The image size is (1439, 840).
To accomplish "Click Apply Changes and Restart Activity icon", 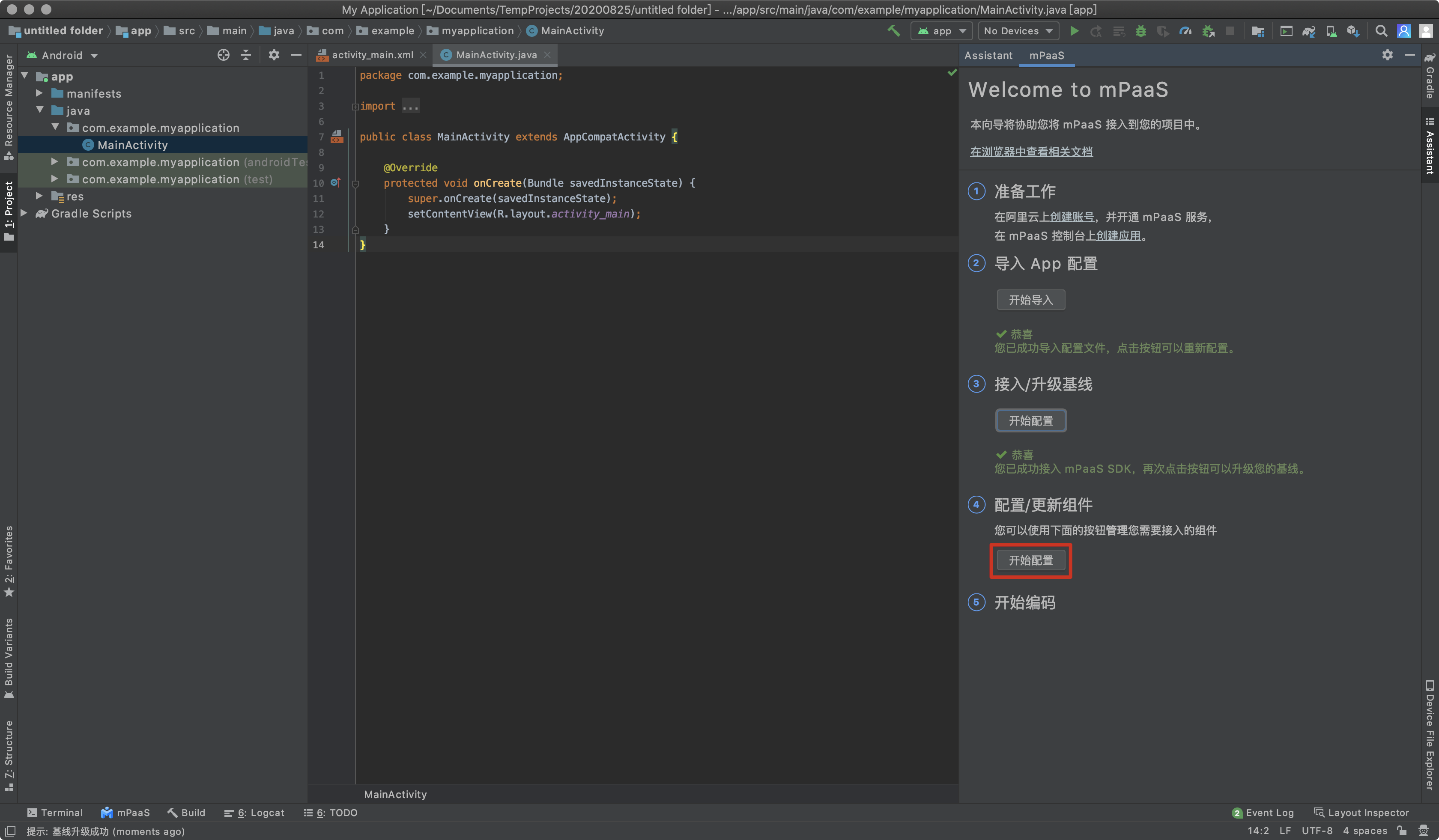I will tap(1096, 31).
